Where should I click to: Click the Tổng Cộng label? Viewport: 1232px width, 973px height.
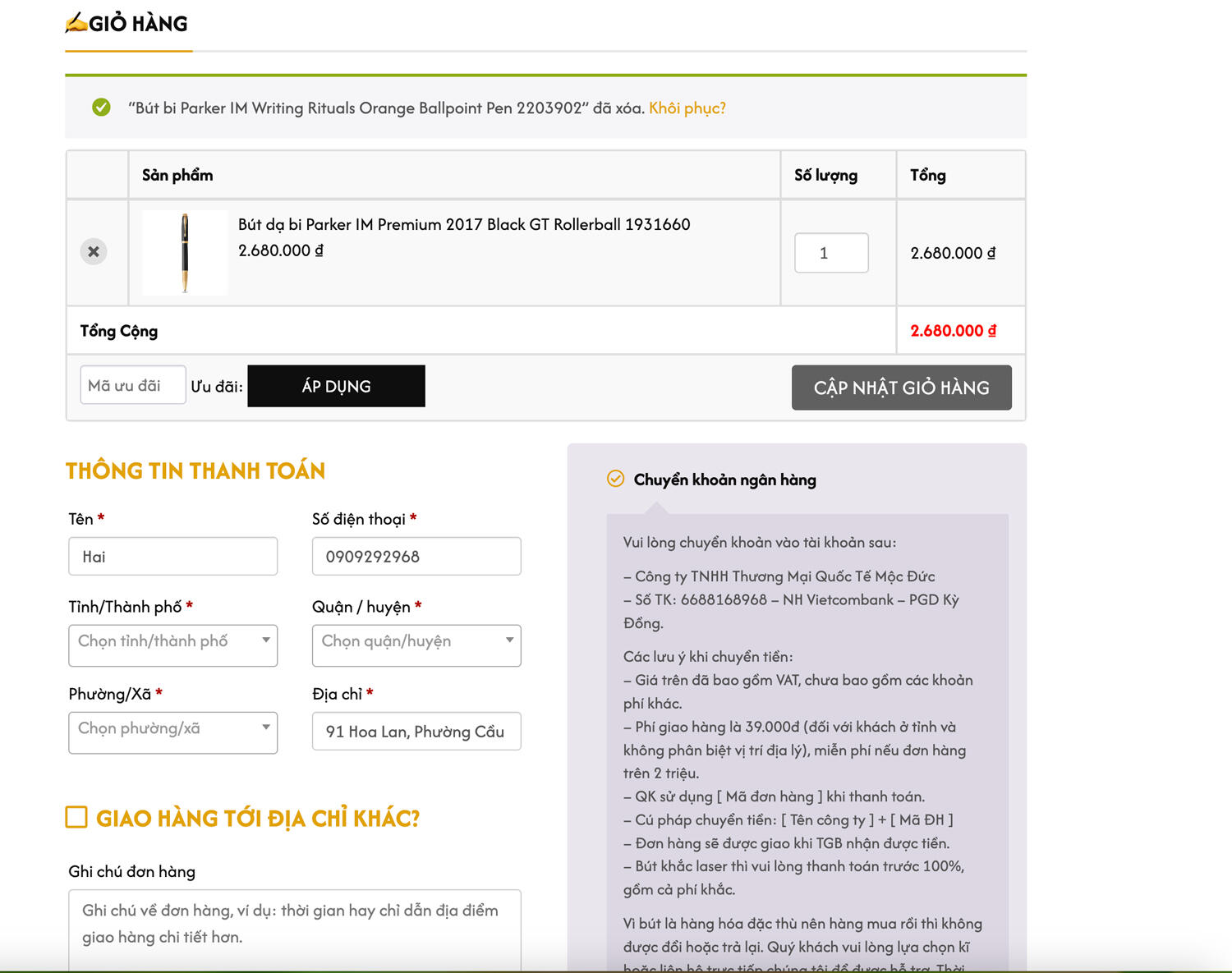[x=119, y=331]
